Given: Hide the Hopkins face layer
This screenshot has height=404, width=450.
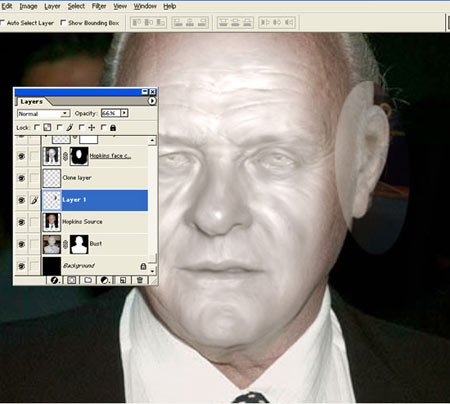Looking at the screenshot, I should point(21,156).
